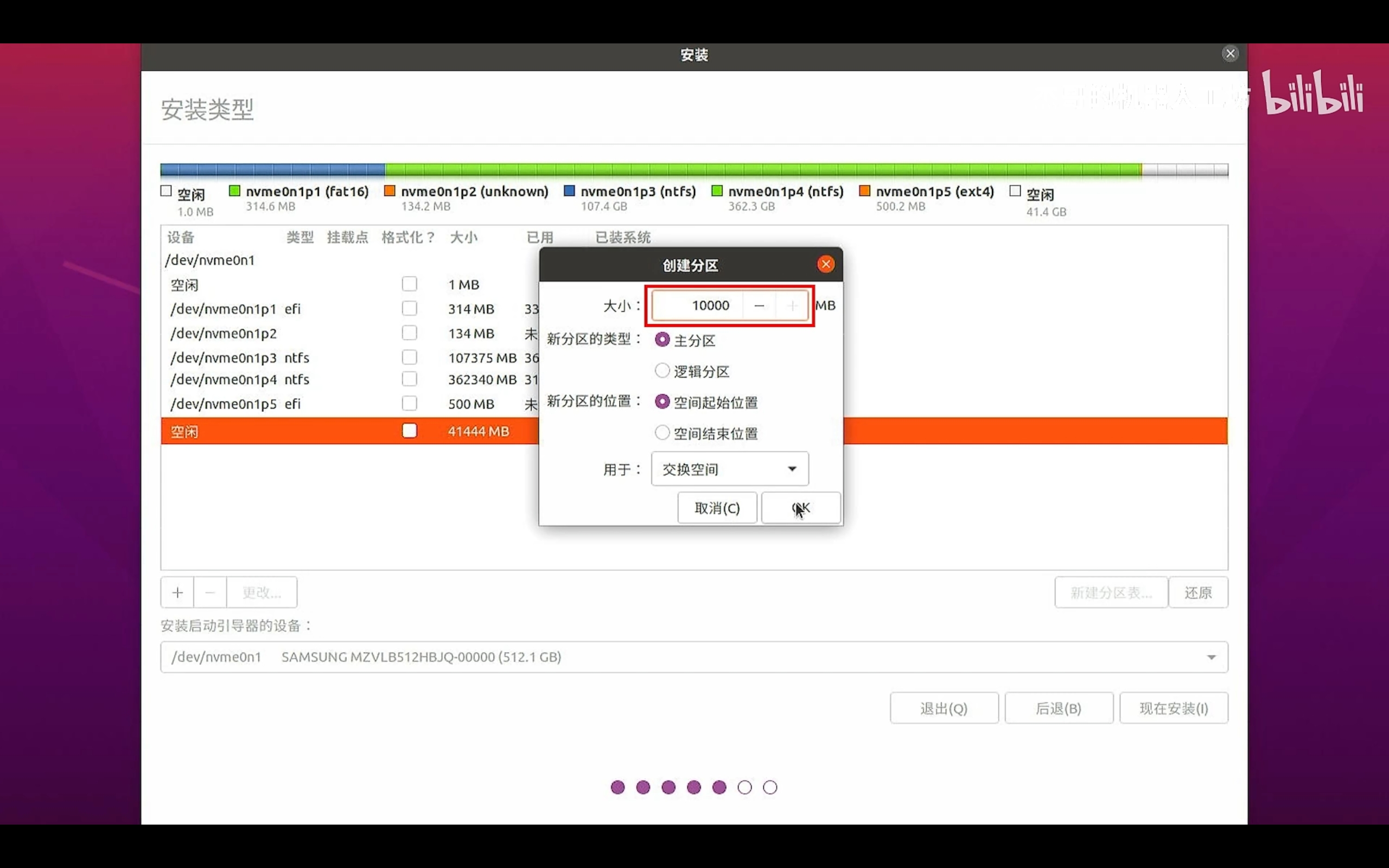Confirm partition with the OK button
1389x868 pixels.
pos(801,508)
